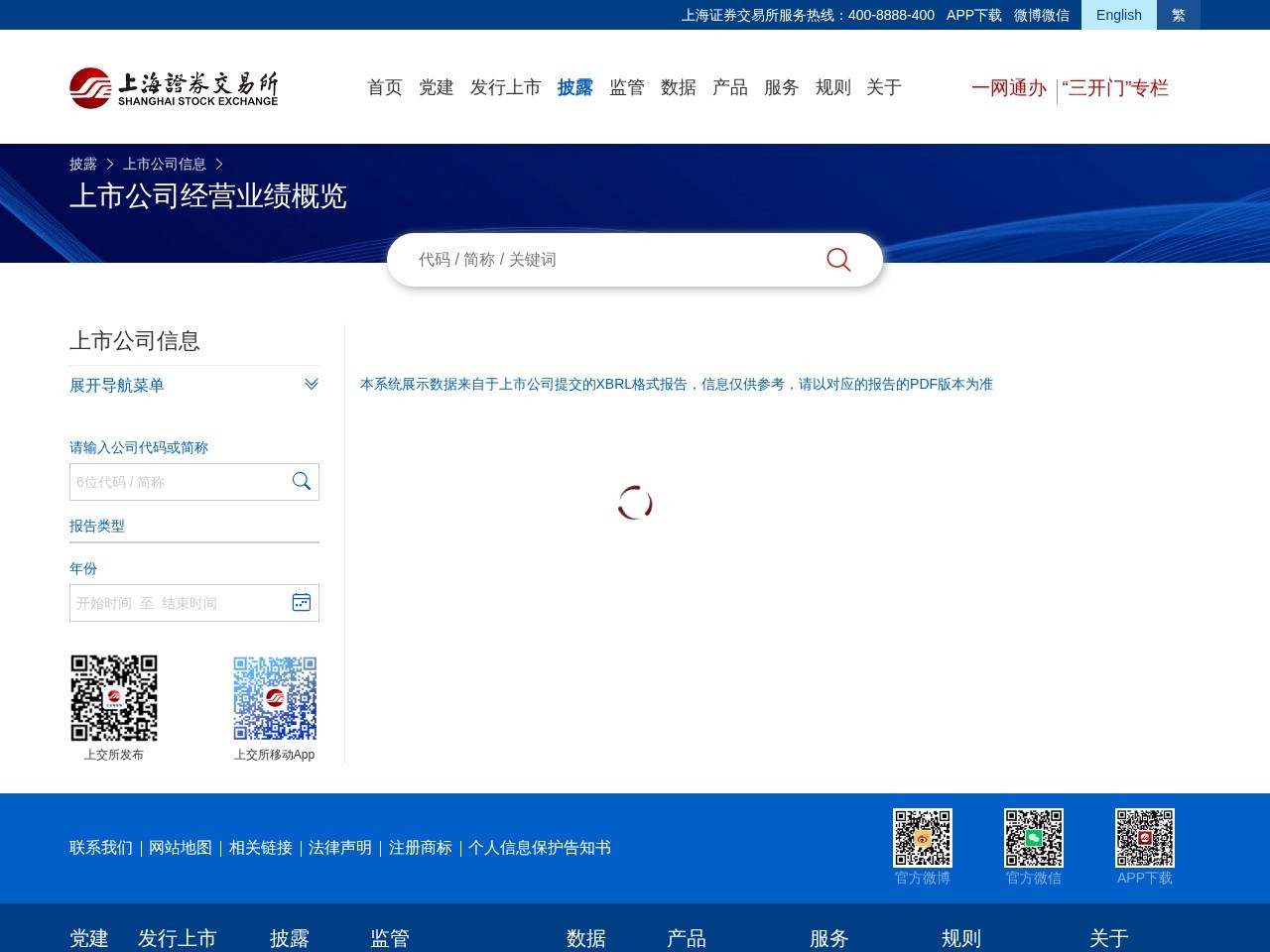Open the 产品 nav menu item
This screenshot has width=1270, height=952.
pyautogui.click(x=730, y=87)
